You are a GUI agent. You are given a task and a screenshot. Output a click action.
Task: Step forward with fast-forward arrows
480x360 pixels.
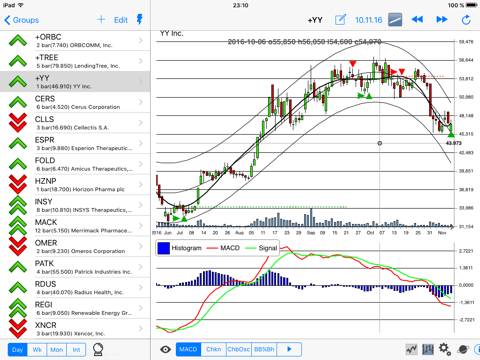442,20
